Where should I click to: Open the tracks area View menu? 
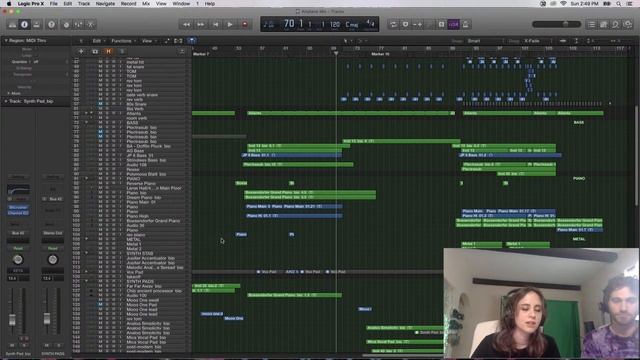click(x=149, y=41)
